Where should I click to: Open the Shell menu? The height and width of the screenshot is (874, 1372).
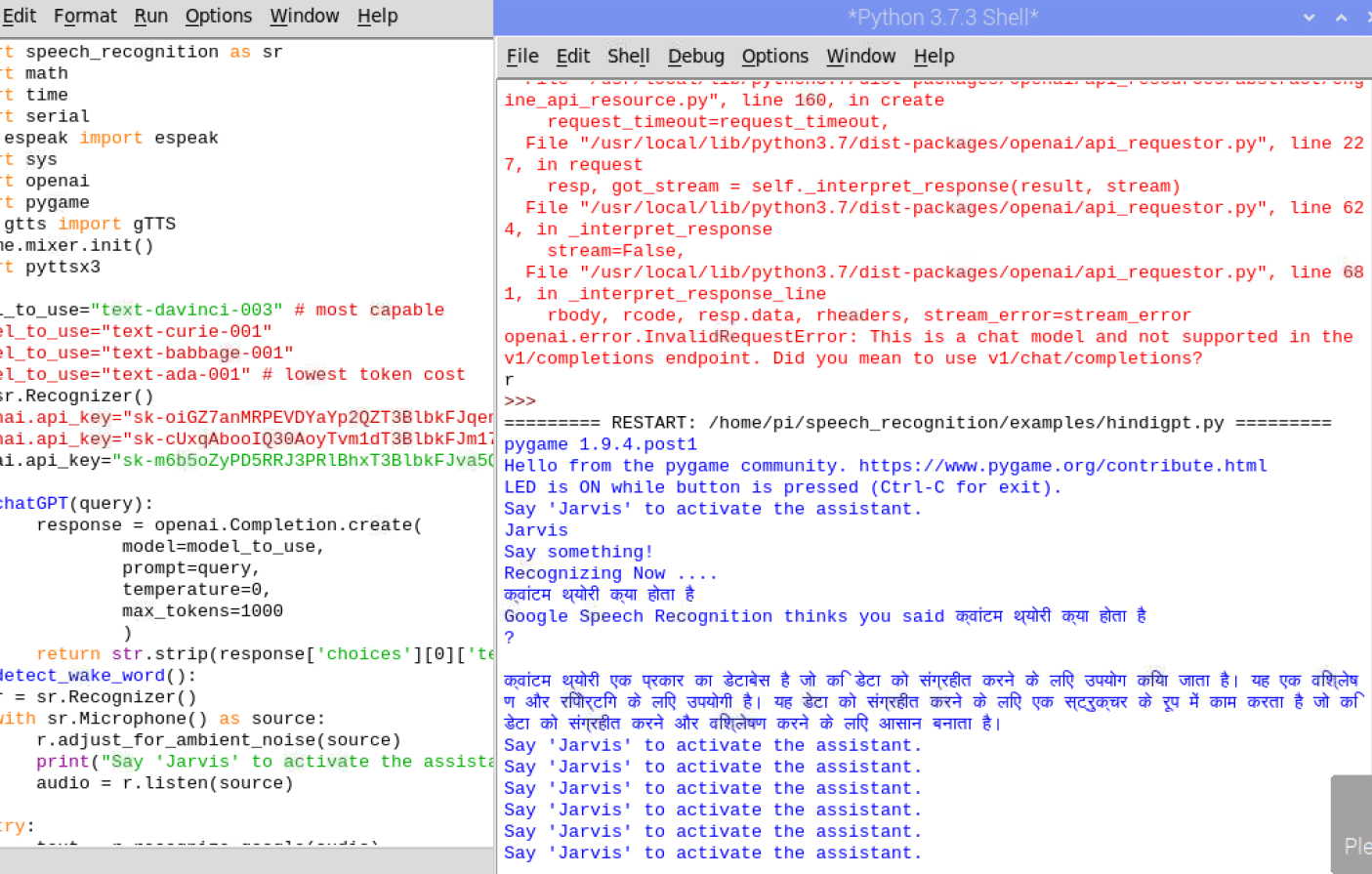click(x=628, y=57)
